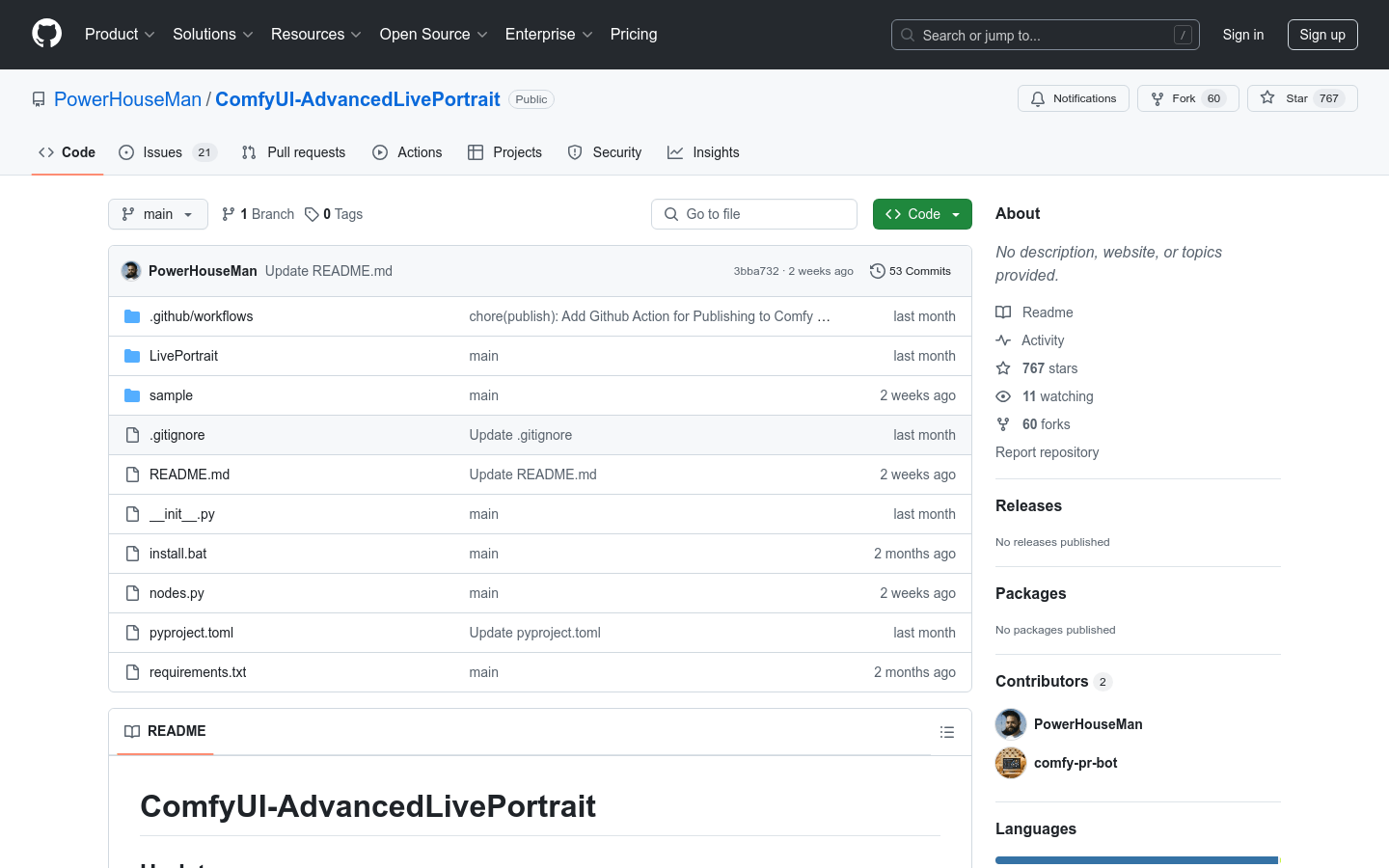Open the nodes.py file
The height and width of the screenshot is (868, 1389).
click(177, 593)
